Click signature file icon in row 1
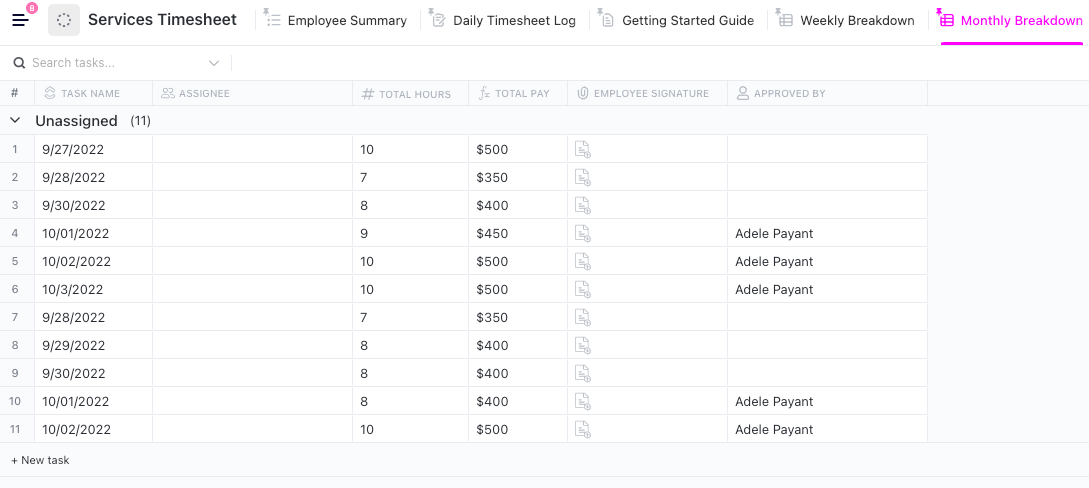The height and width of the screenshot is (488, 1089). click(582, 150)
